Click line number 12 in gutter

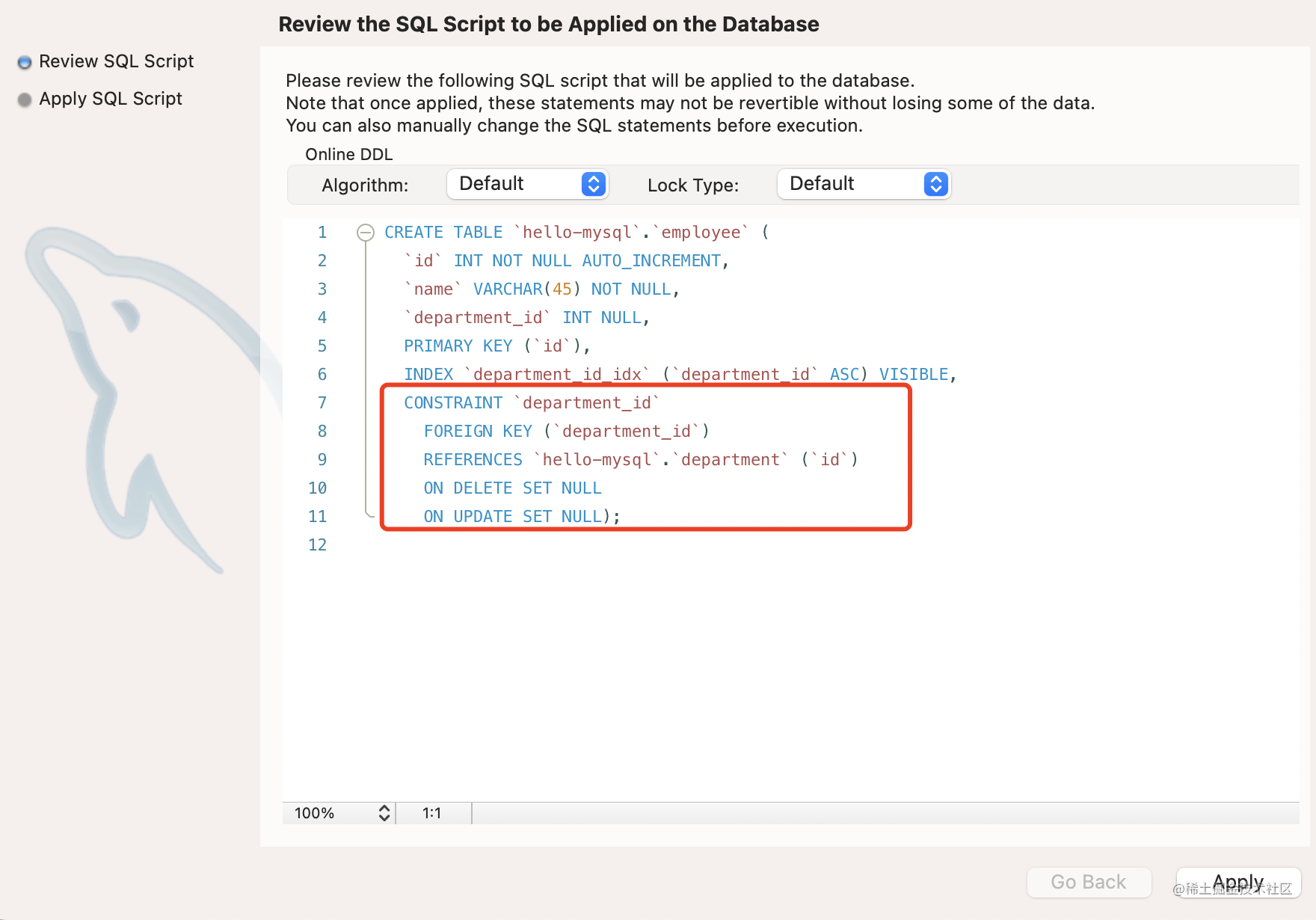317,545
